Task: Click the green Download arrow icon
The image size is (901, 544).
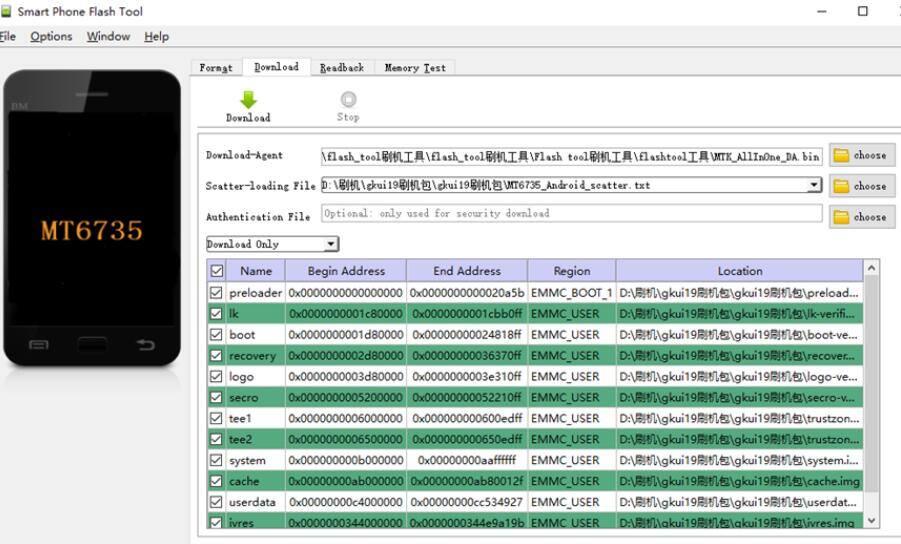Action: (248, 100)
